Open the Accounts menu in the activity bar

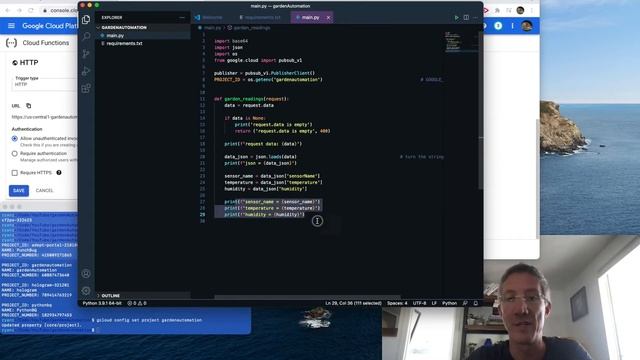pos(86,273)
